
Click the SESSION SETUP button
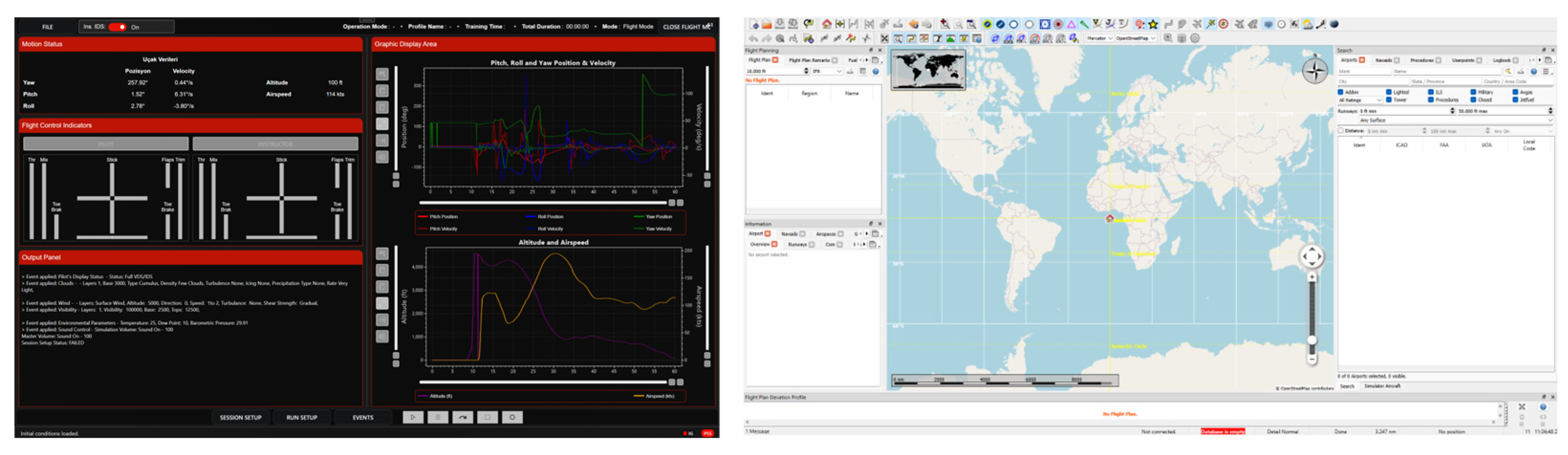240,417
